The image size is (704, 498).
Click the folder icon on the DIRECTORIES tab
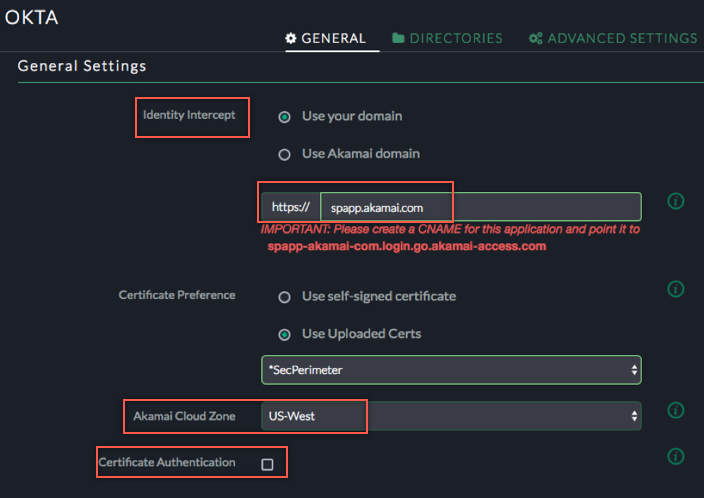398,38
